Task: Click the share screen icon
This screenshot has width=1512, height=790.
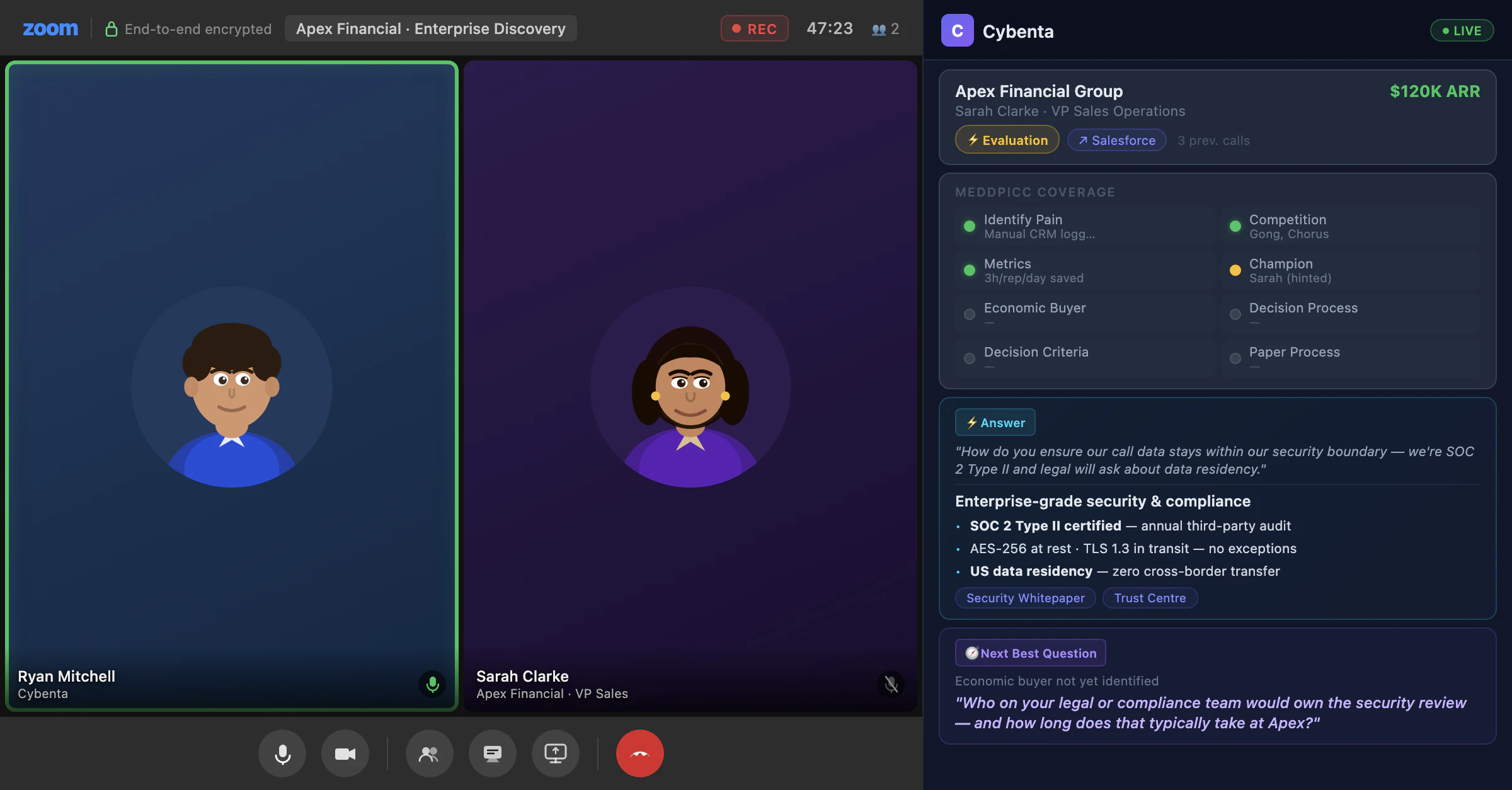Action: (555, 753)
